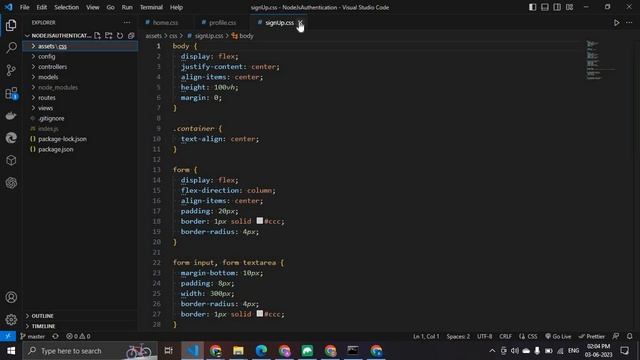The height and width of the screenshot is (360, 640).
Task: Click #ccc color swatch on line 18
Action: tap(260, 221)
